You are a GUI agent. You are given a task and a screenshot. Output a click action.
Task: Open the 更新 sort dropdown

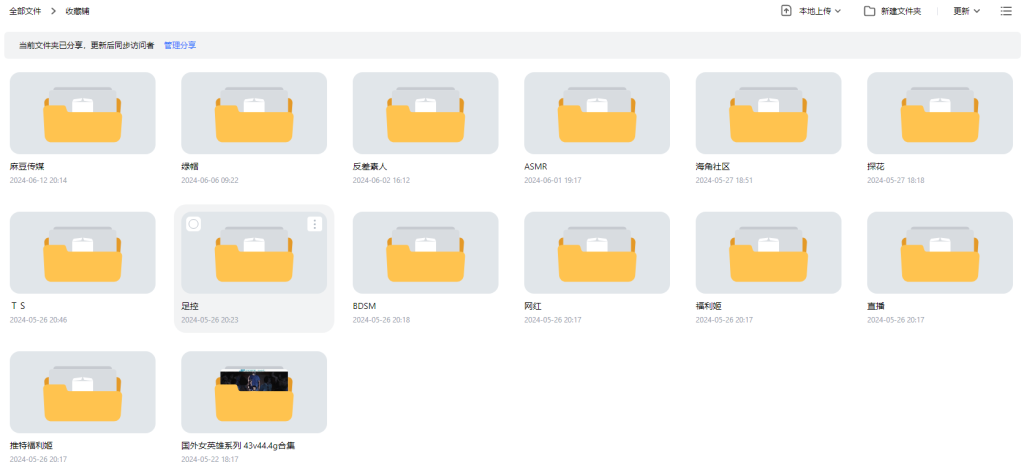pos(966,11)
